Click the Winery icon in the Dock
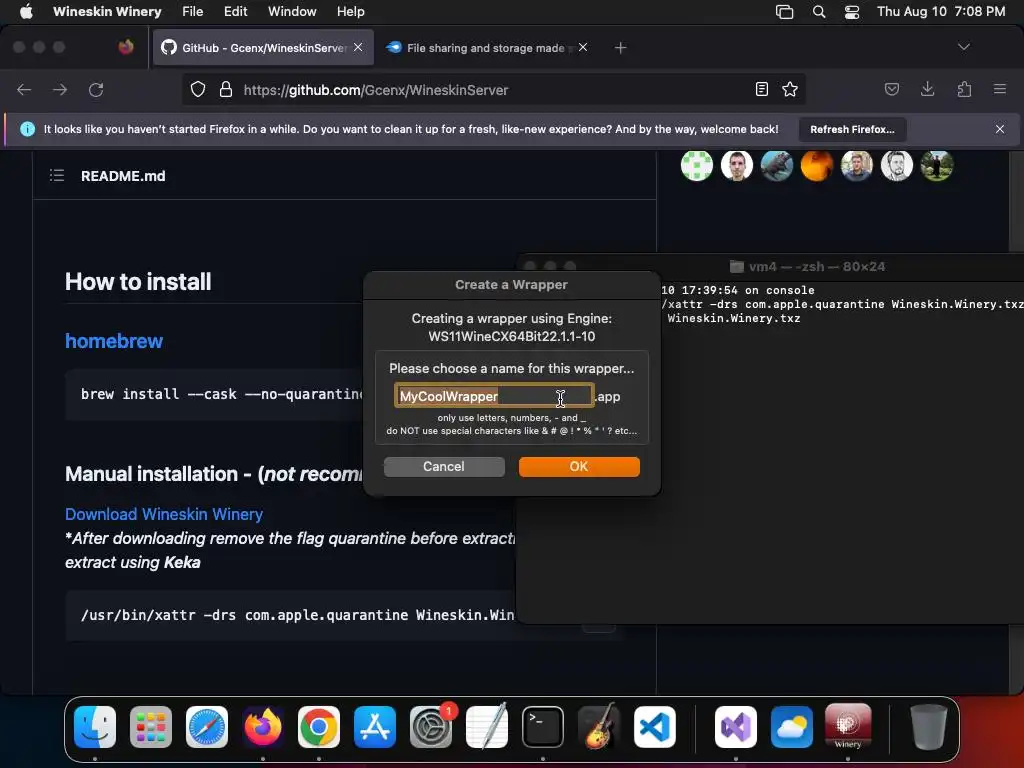Image resolution: width=1024 pixels, height=768 pixels. coord(848,726)
